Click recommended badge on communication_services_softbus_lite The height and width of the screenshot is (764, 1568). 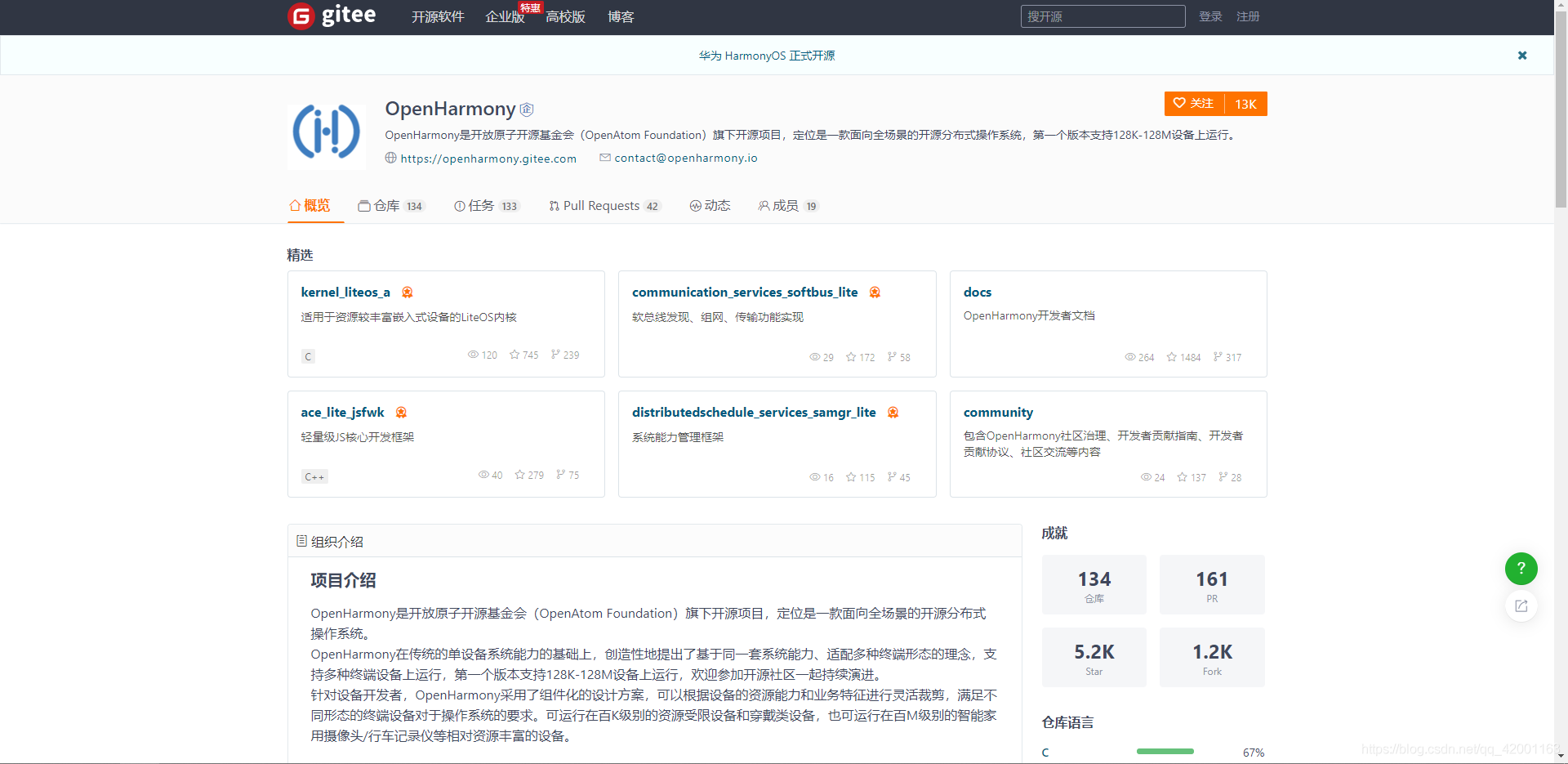point(875,293)
